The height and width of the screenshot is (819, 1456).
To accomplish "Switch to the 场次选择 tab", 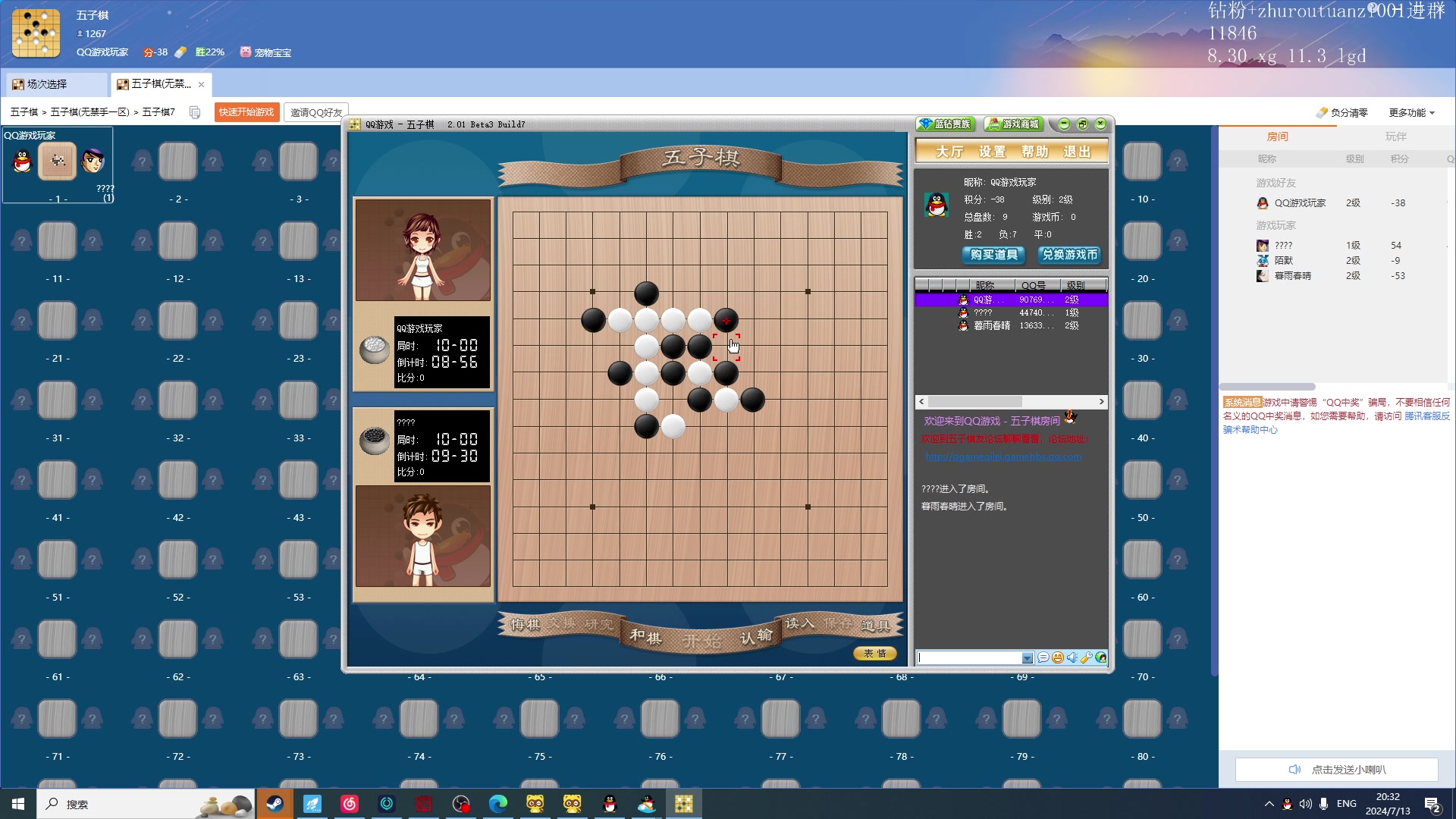I will point(47,84).
